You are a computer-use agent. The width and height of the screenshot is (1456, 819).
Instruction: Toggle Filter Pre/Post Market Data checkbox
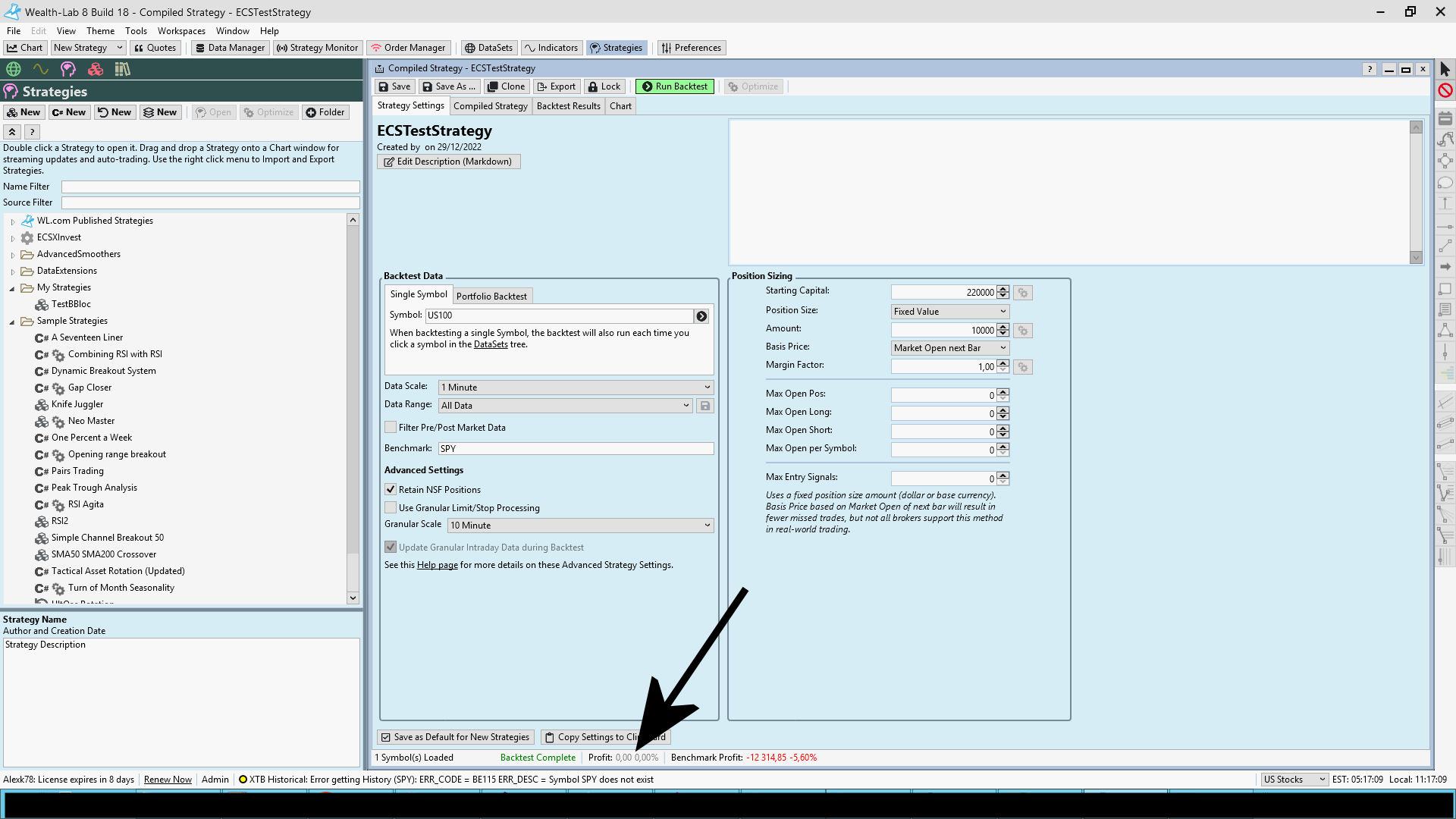pyautogui.click(x=391, y=428)
